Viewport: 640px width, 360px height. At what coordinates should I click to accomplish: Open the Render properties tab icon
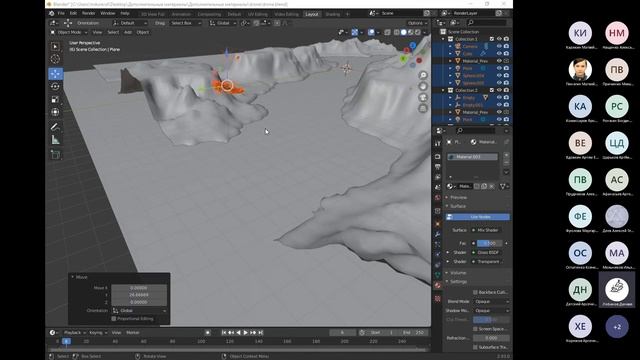pos(438,157)
